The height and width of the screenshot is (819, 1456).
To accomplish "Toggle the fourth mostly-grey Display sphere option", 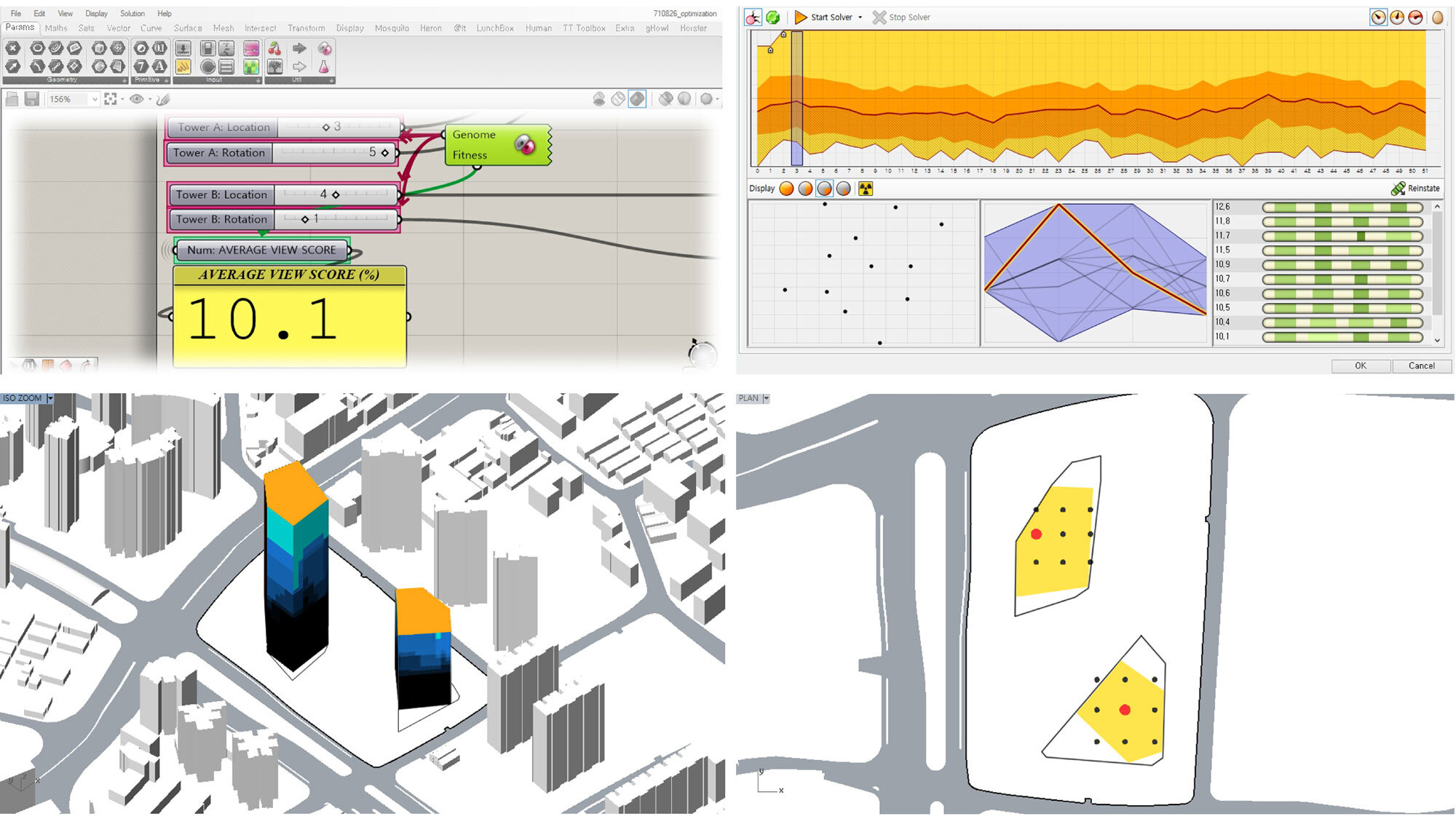I will click(843, 189).
